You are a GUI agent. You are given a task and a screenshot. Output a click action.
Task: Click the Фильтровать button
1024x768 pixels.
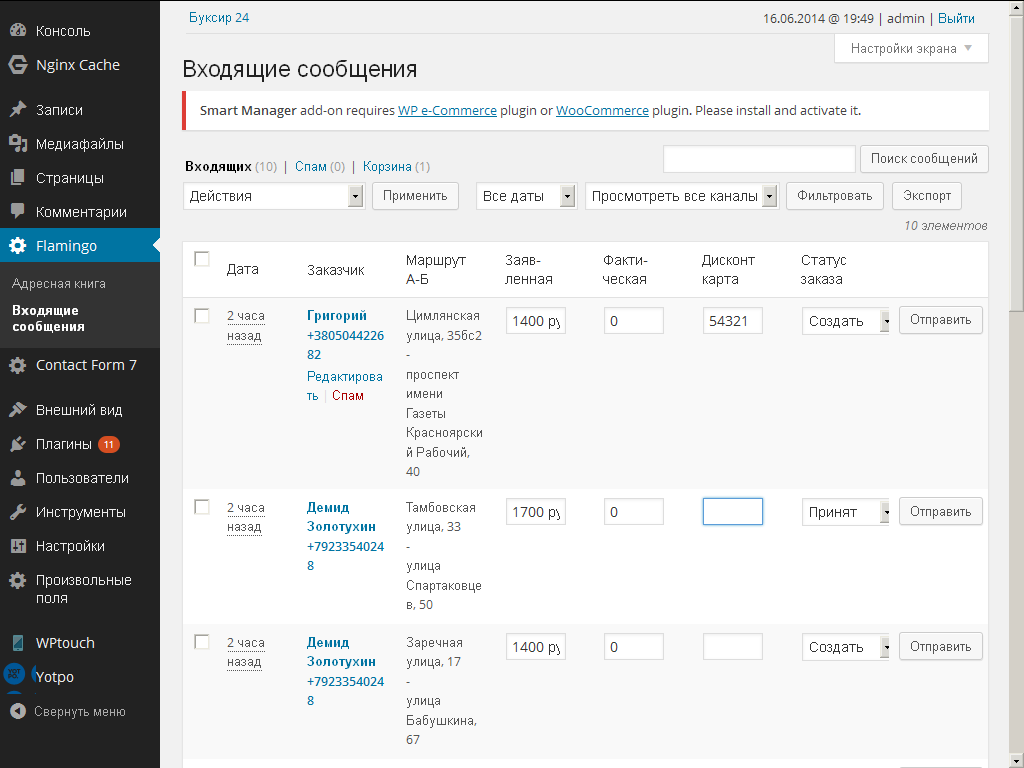point(835,196)
